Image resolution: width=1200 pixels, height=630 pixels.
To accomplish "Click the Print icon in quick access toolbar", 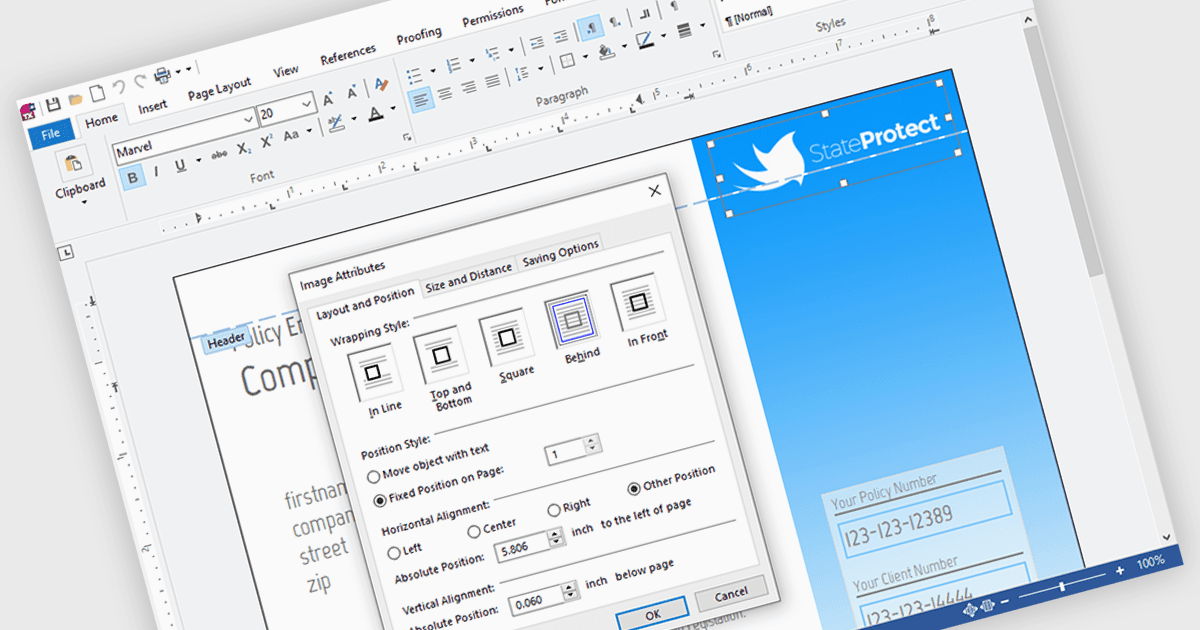I will tap(163, 77).
